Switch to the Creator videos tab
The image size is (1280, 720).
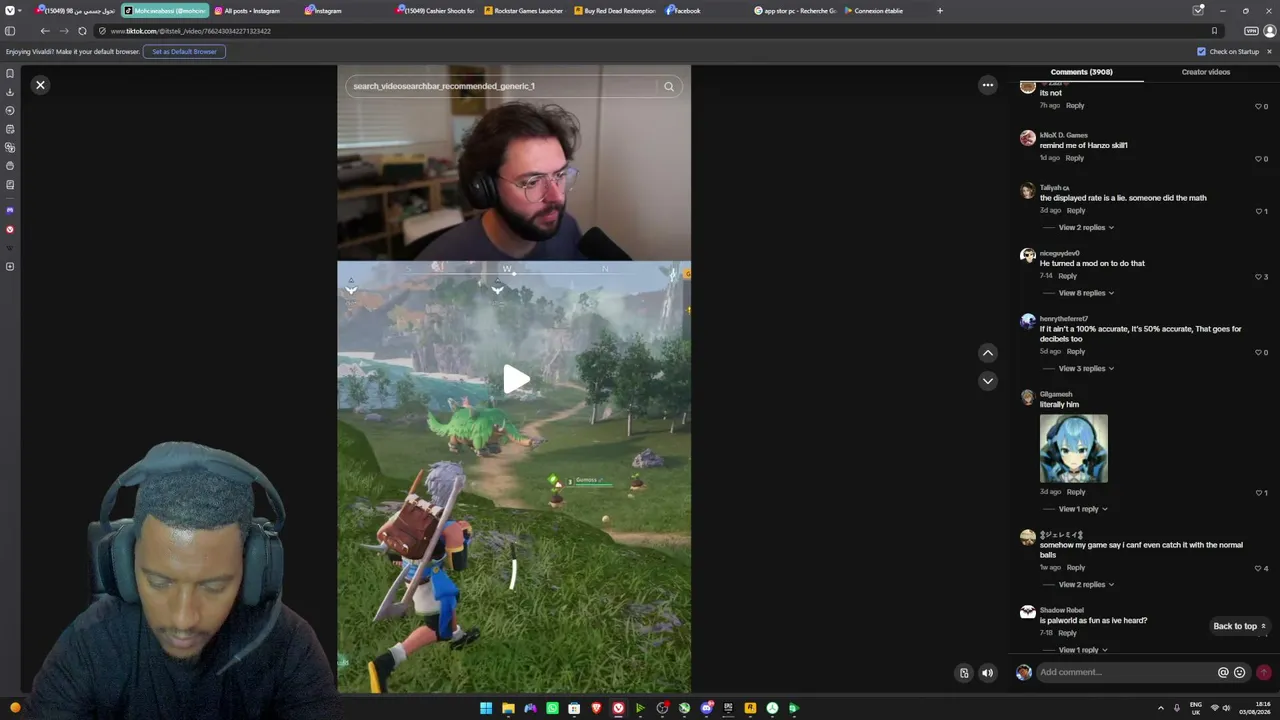point(1206,72)
